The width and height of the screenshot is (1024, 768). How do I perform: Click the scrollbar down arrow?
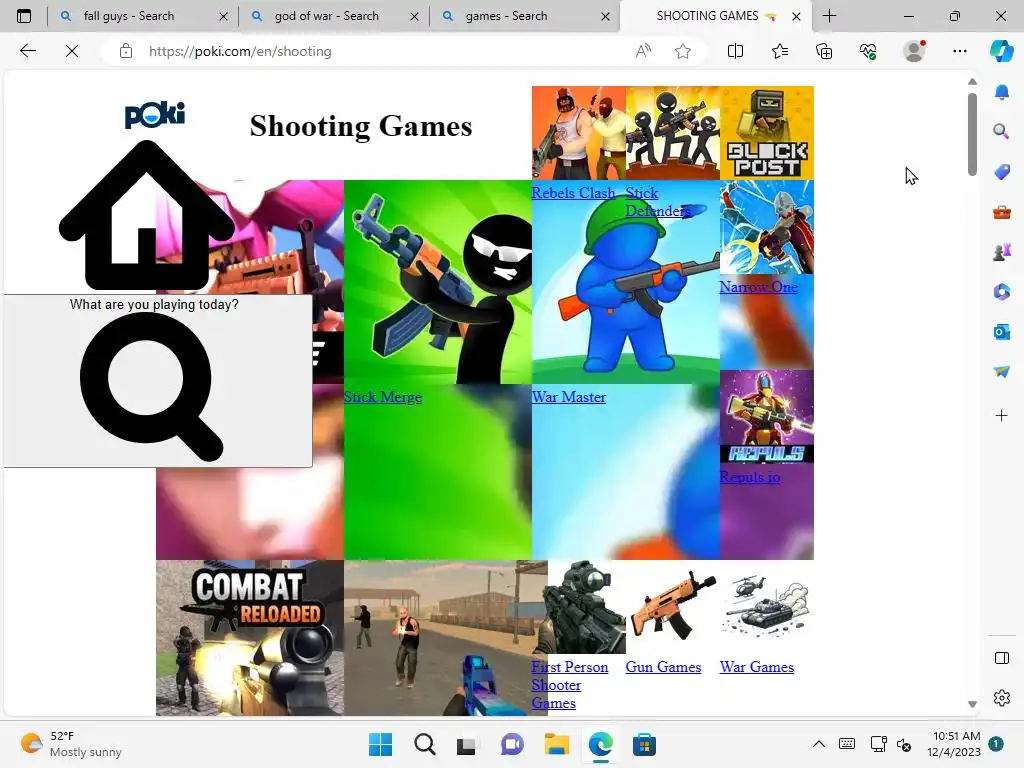click(x=972, y=704)
